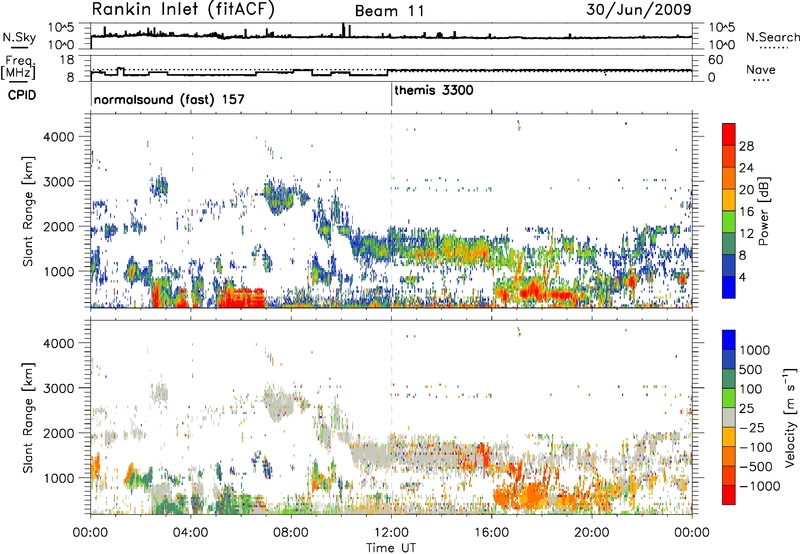Click the 'Power [dB]' colorbar title

point(763,211)
